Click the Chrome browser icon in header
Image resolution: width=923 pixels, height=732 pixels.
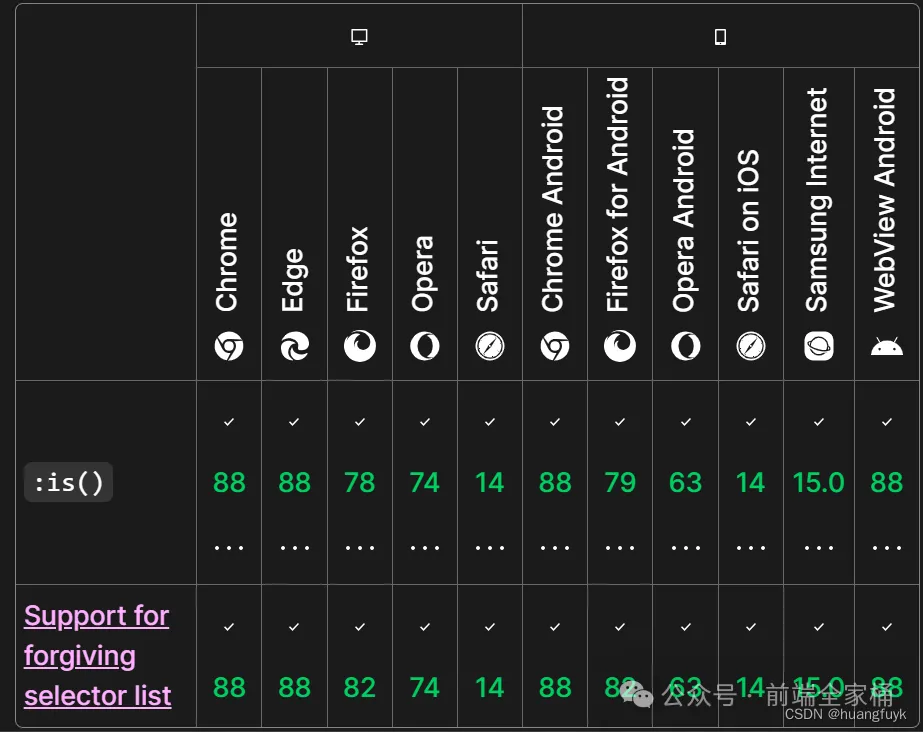(229, 346)
